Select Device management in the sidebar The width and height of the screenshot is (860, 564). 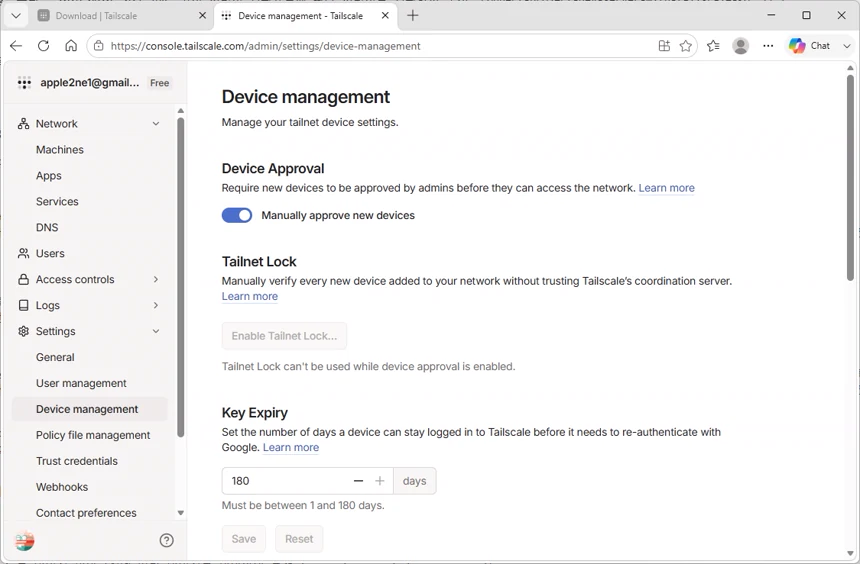click(x=89, y=409)
